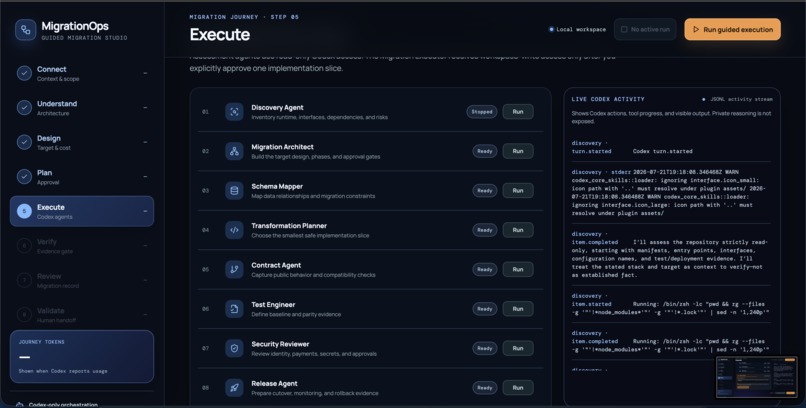The width and height of the screenshot is (806, 408).
Task: Click the Ready badge on Transformation Planner
Action: point(485,230)
